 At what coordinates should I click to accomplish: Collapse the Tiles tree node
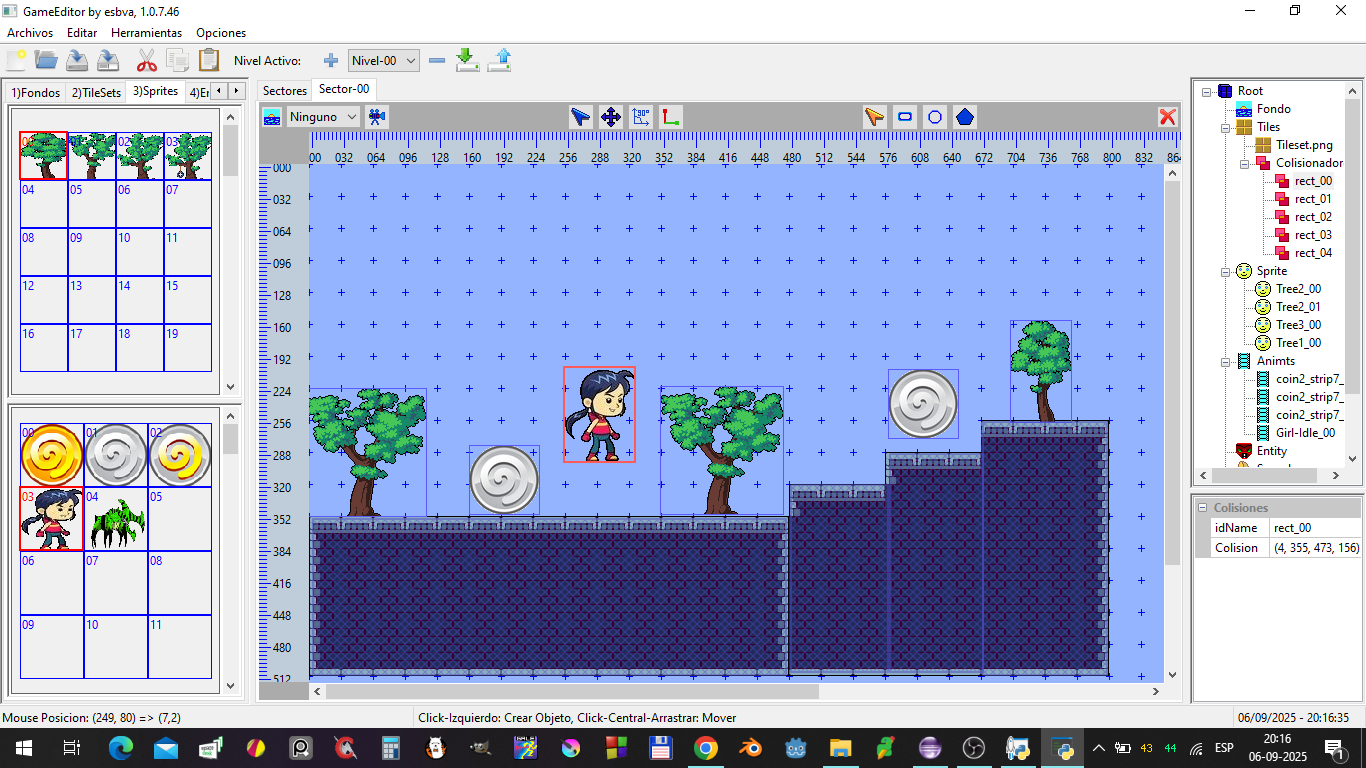(1226, 127)
